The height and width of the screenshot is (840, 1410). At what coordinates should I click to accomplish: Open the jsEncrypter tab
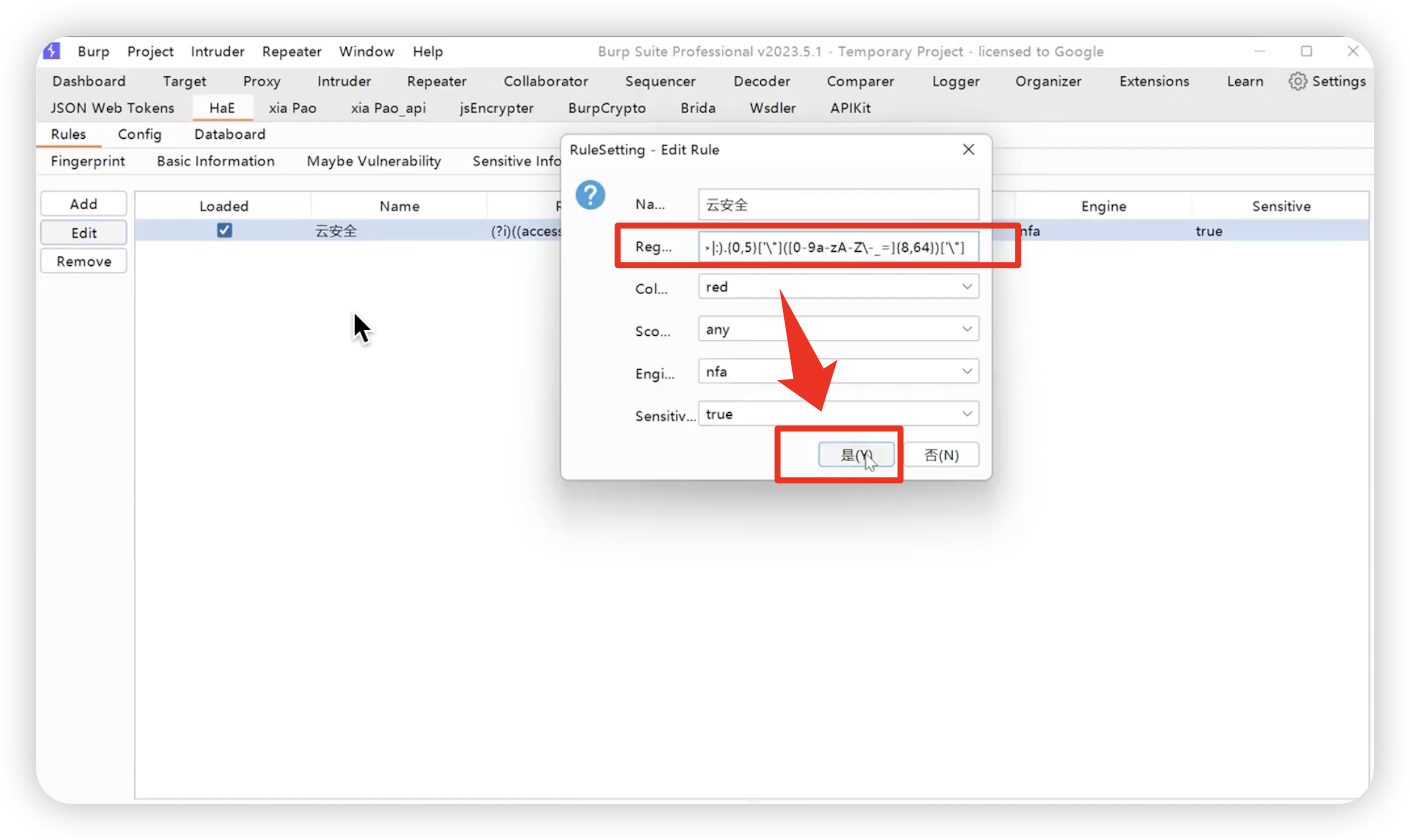[x=497, y=108]
